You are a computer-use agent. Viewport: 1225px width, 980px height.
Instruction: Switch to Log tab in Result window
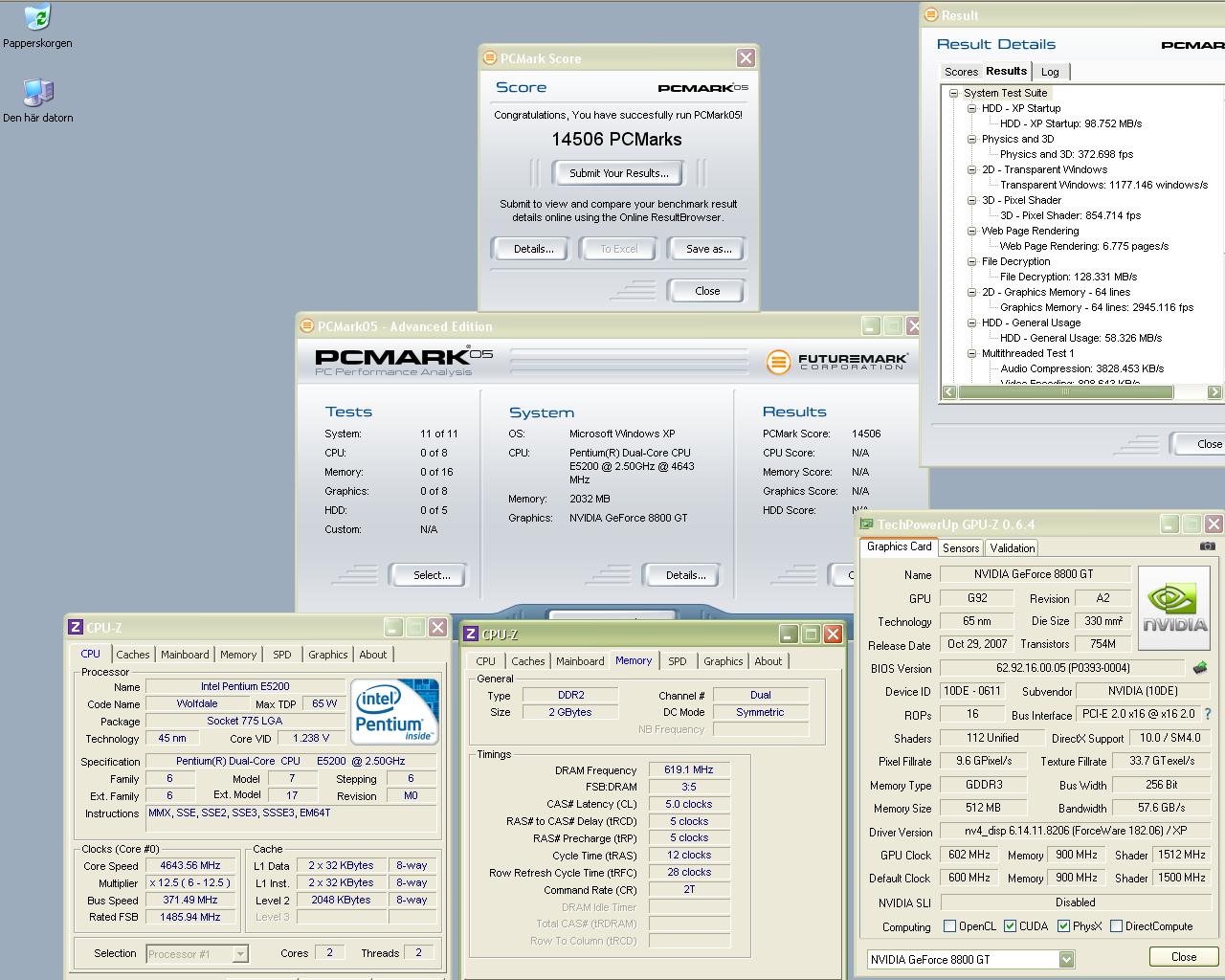click(x=1050, y=72)
